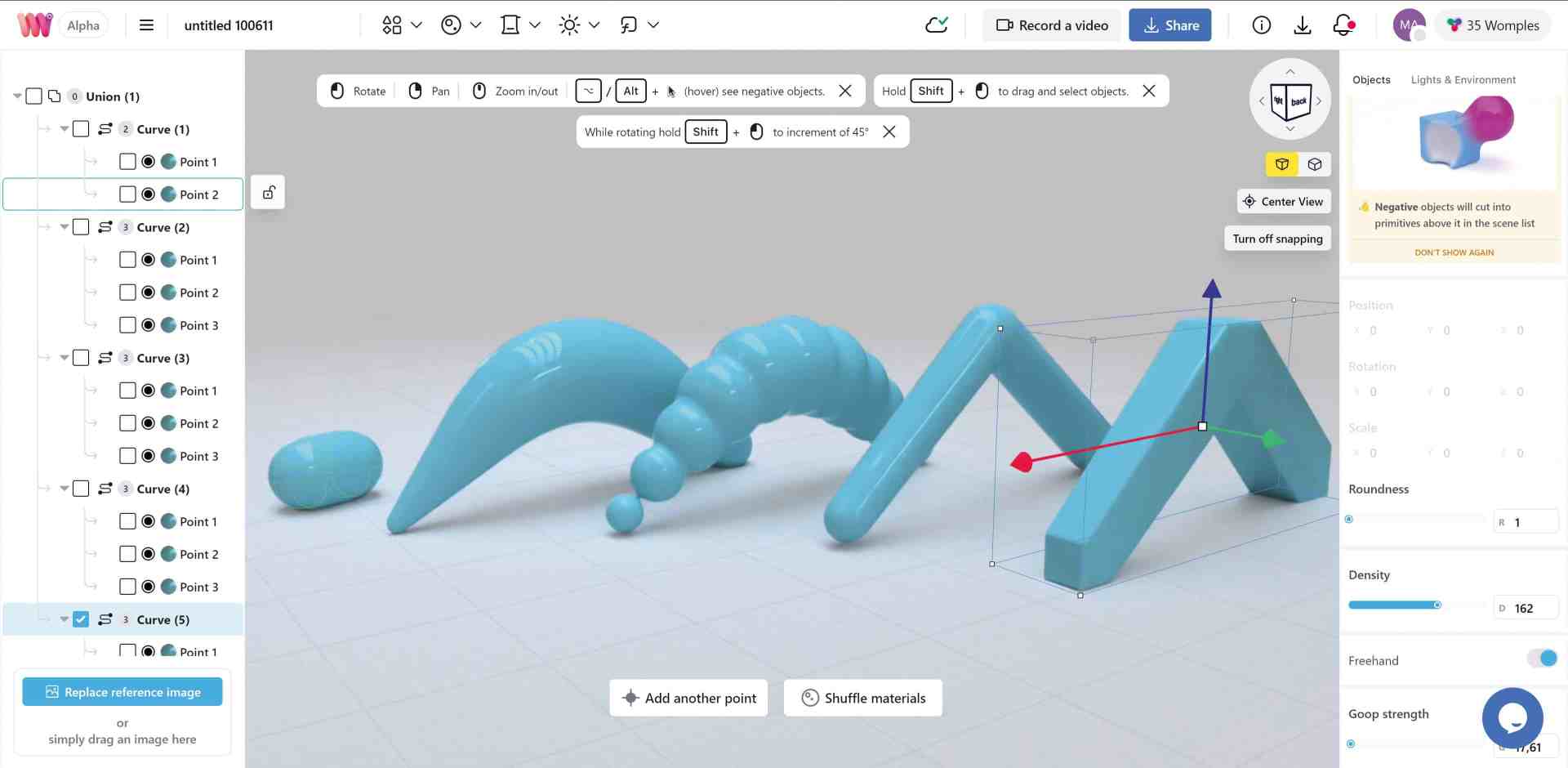
Task: Click the yellow solid shading mode icon
Action: click(1281, 164)
